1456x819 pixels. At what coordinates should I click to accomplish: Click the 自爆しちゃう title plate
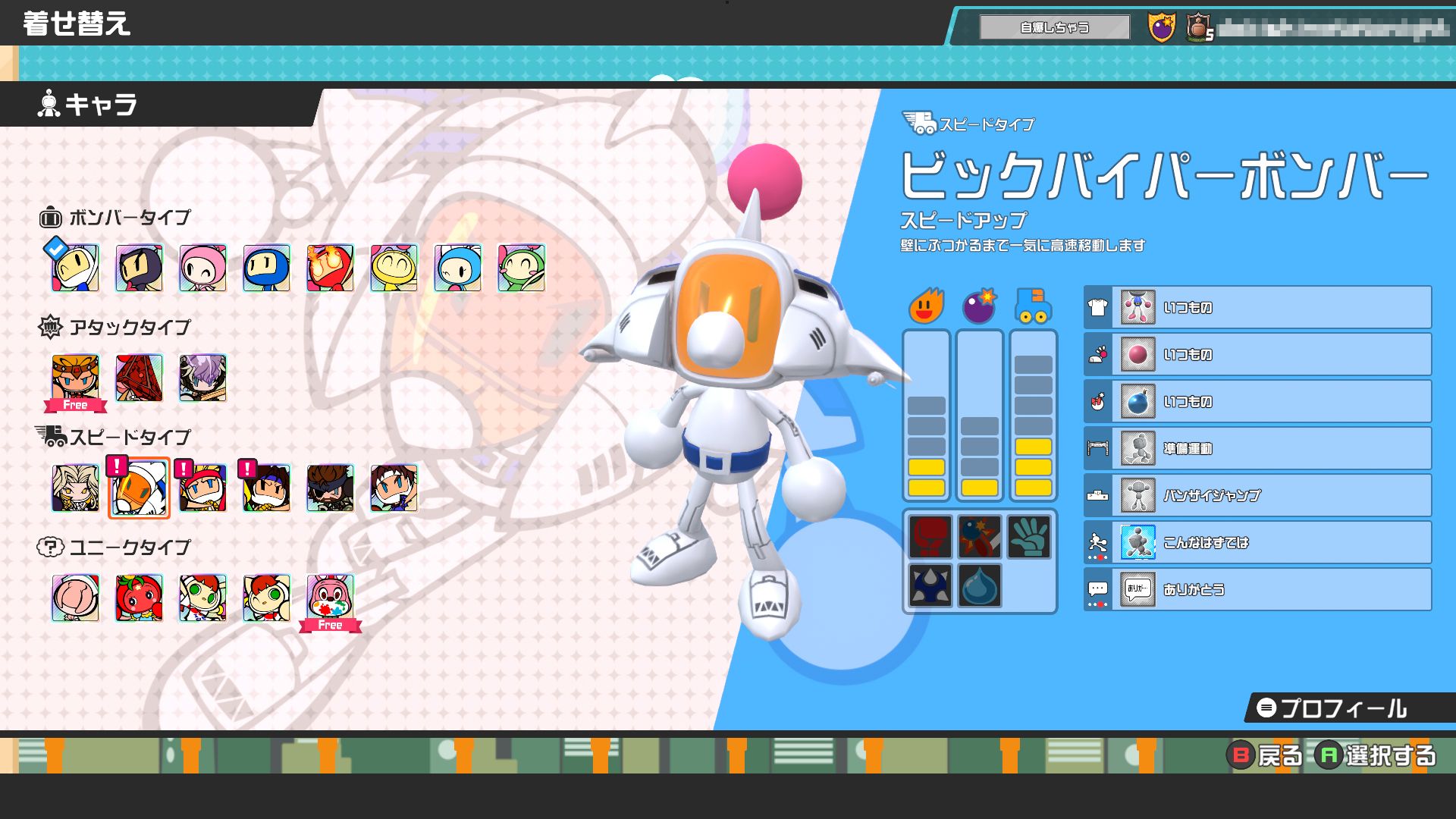[1054, 27]
